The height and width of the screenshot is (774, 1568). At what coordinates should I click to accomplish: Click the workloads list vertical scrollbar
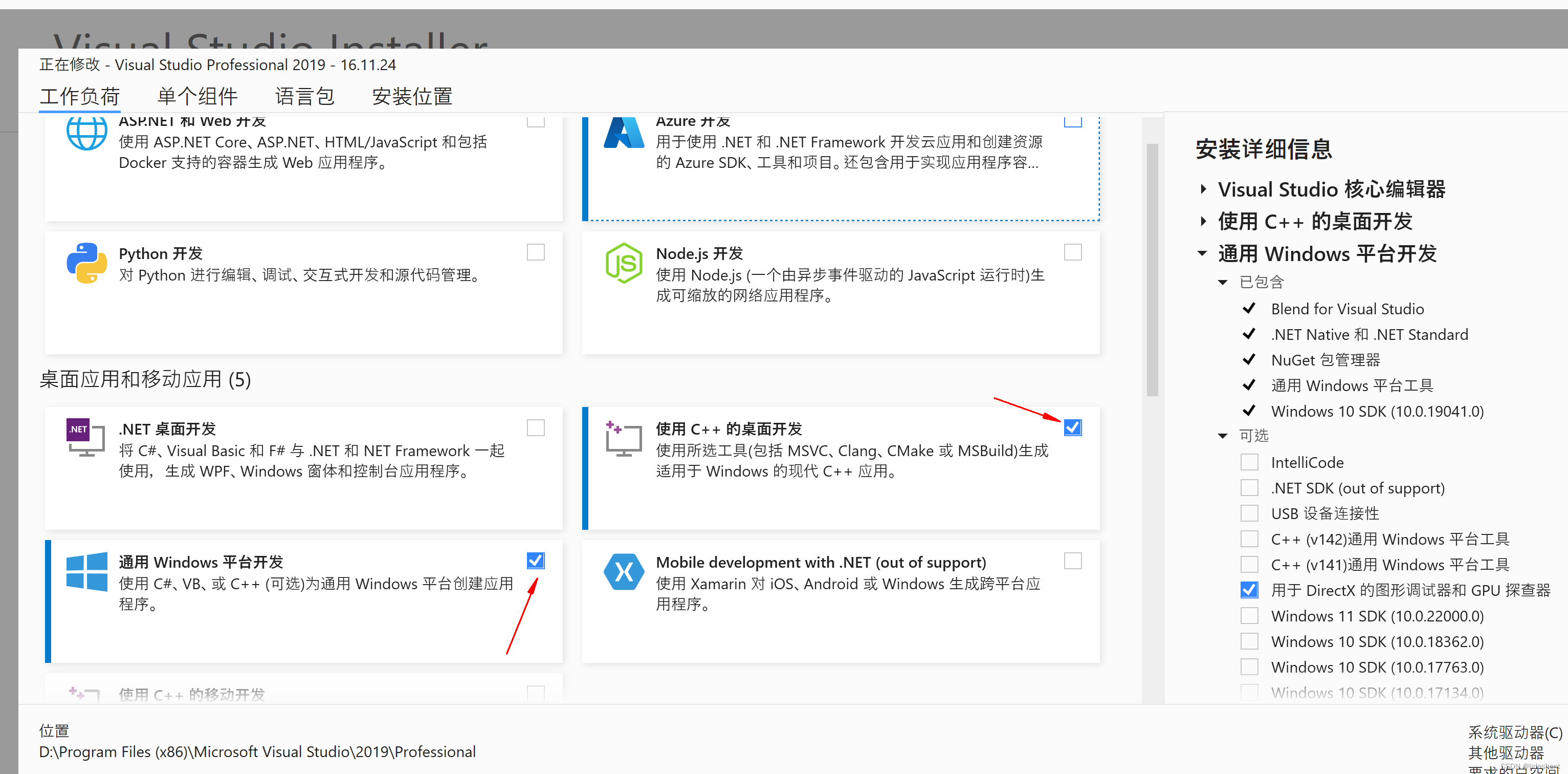click(1152, 270)
